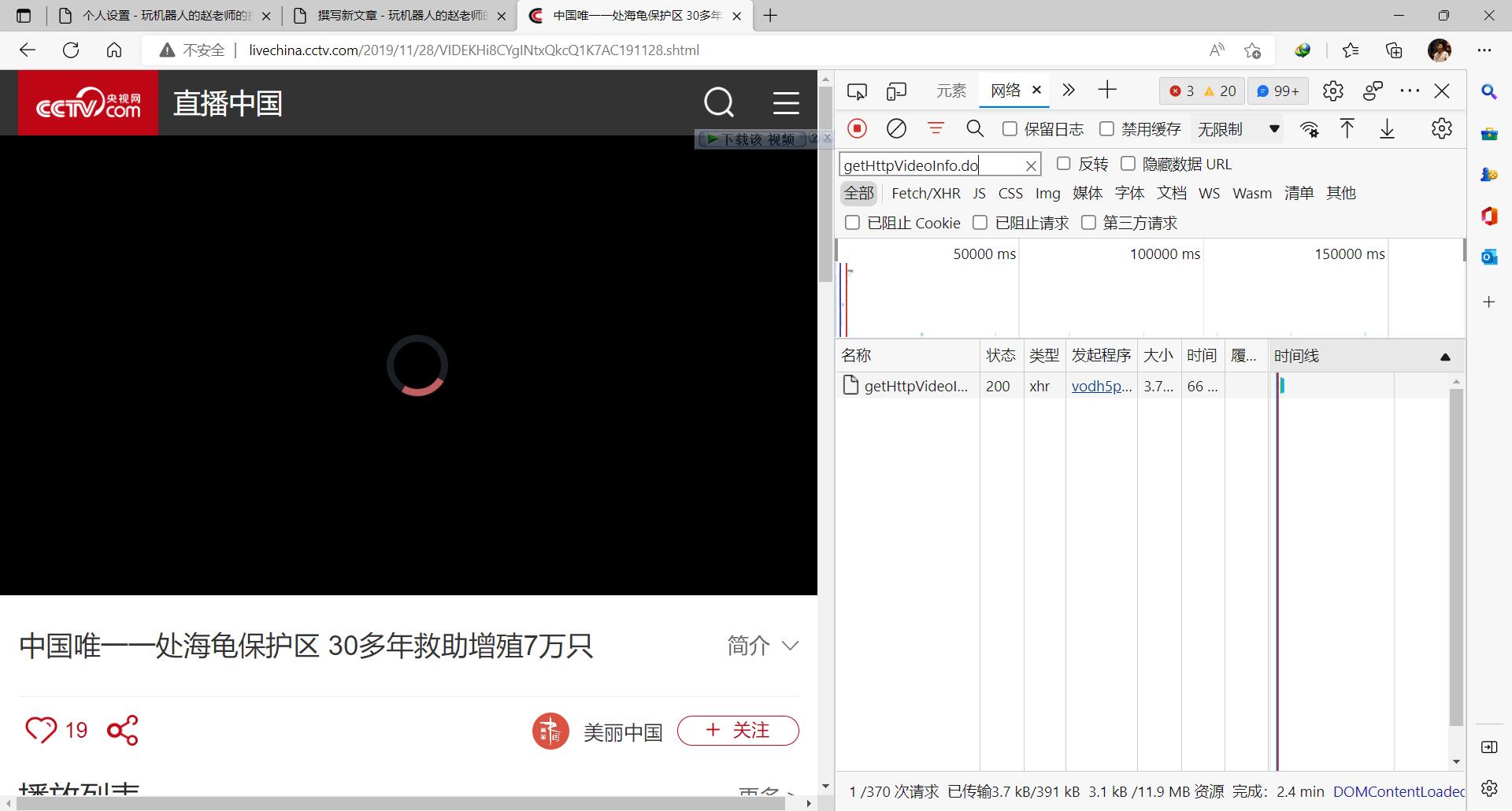Switch to the 元素 tab
Screen dimensions: 1512x811
951,91
